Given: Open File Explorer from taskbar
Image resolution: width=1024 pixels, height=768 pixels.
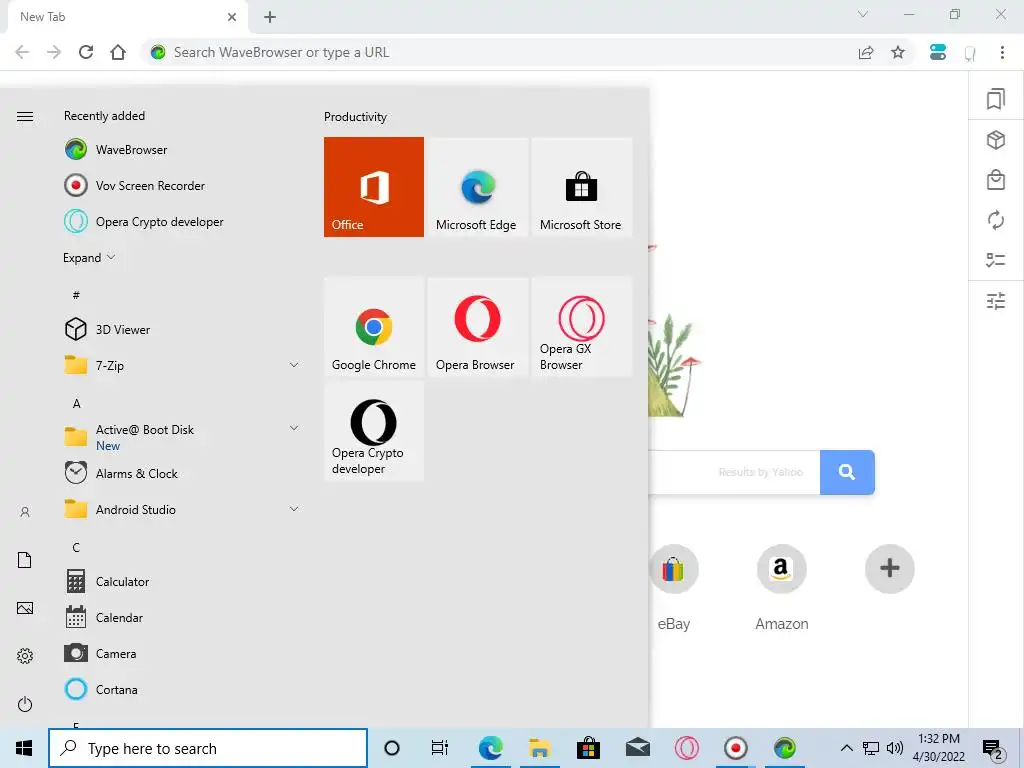Looking at the screenshot, I should (539, 748).
